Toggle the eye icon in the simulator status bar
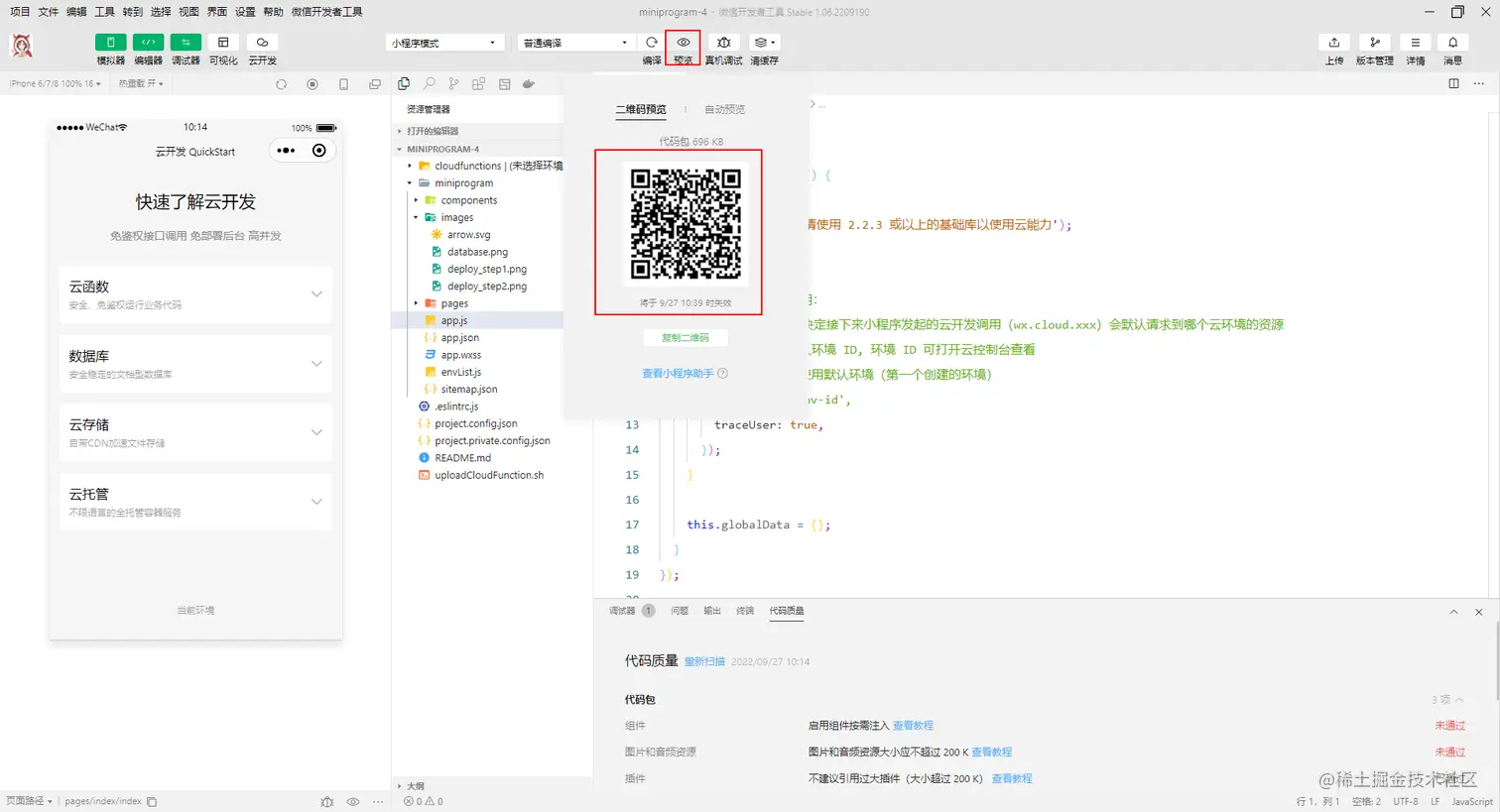1500x812 pixels. 352,801
